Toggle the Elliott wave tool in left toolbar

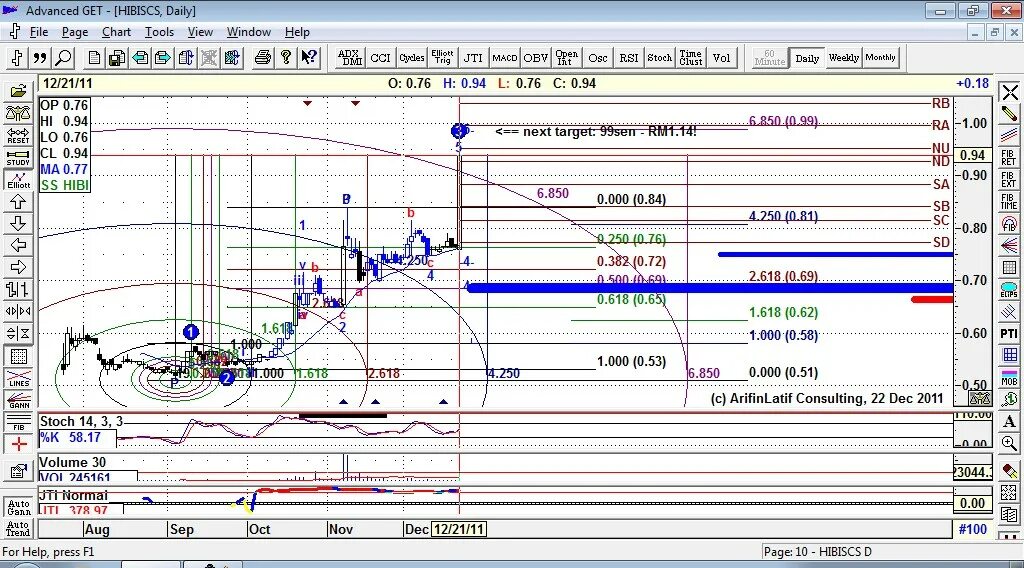(18, 180)
